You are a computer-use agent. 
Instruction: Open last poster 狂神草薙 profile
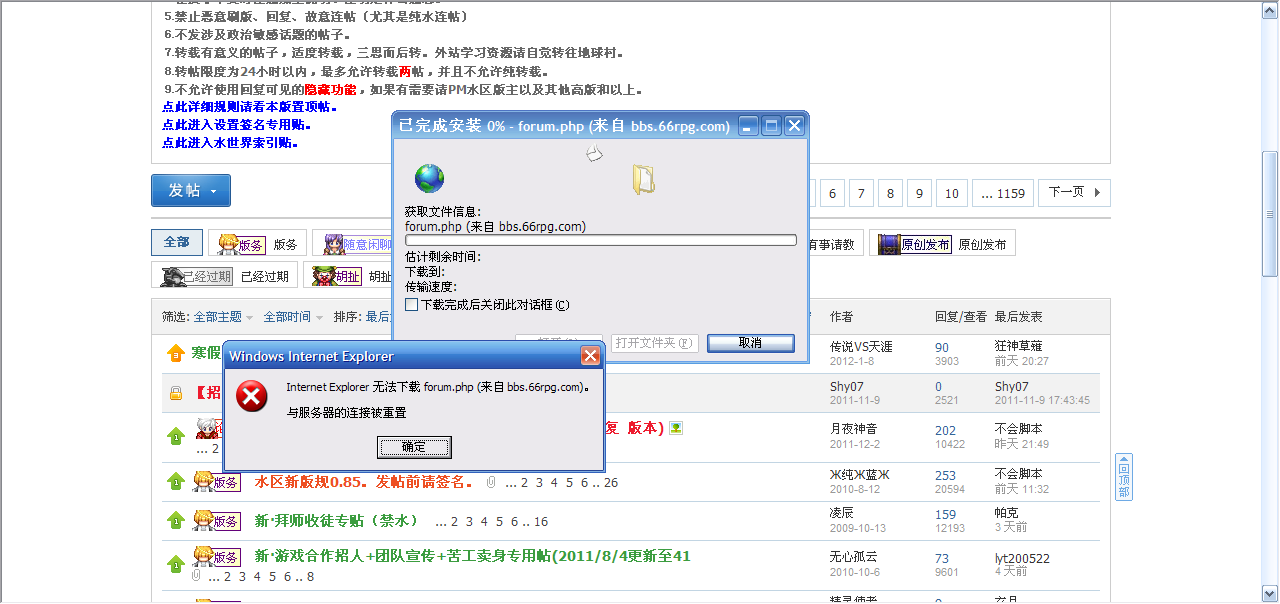pyautogui.click(x=1020, y=346)
